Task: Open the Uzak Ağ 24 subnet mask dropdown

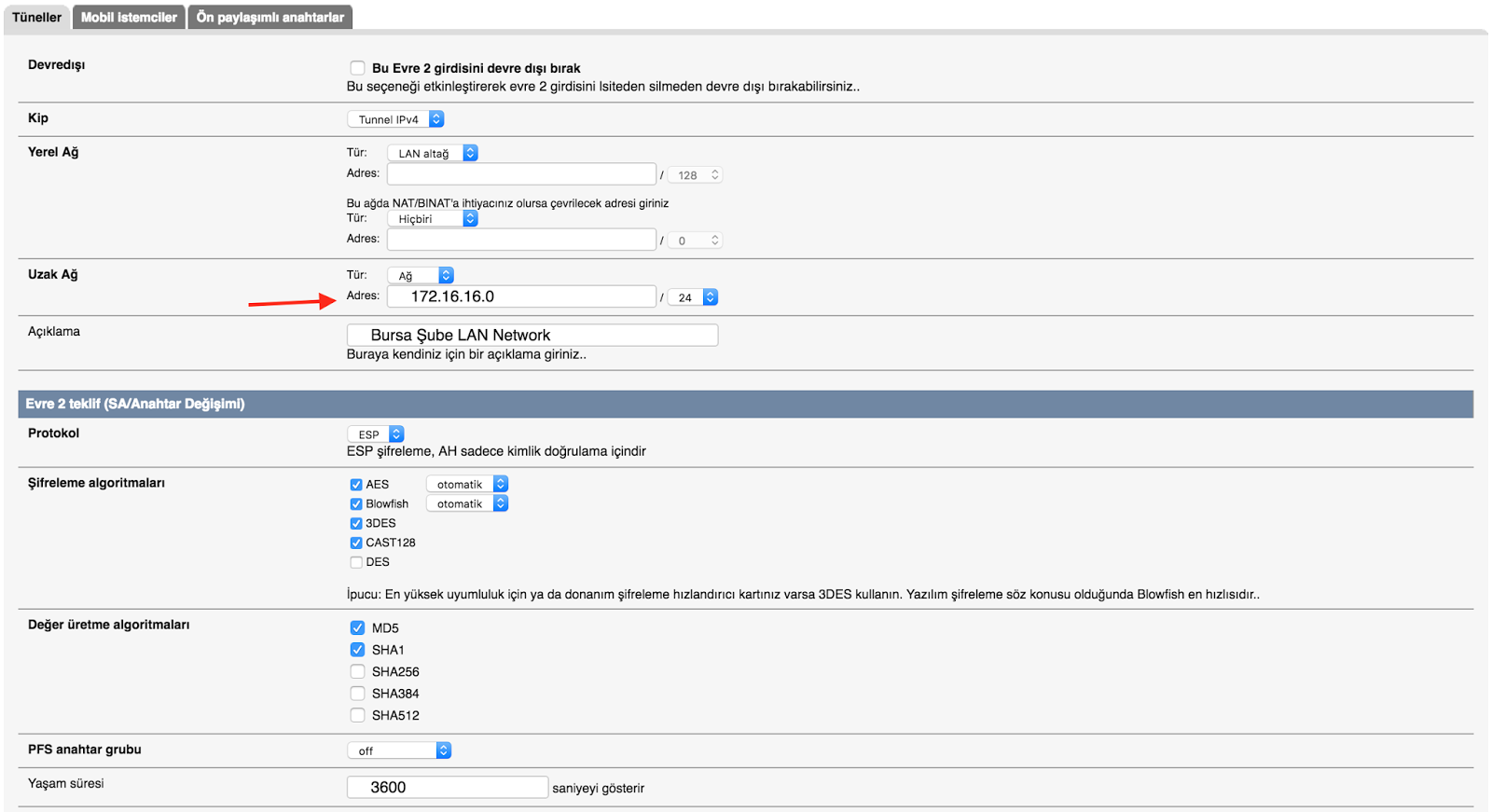Action: [694, 297]
